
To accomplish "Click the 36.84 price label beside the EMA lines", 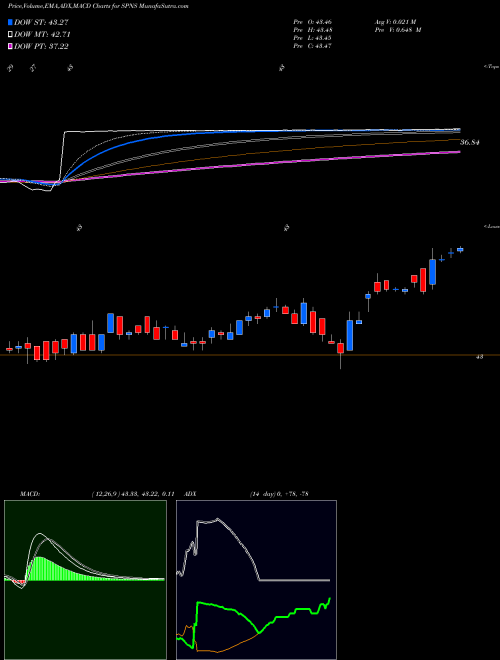I will coord(470,143).
